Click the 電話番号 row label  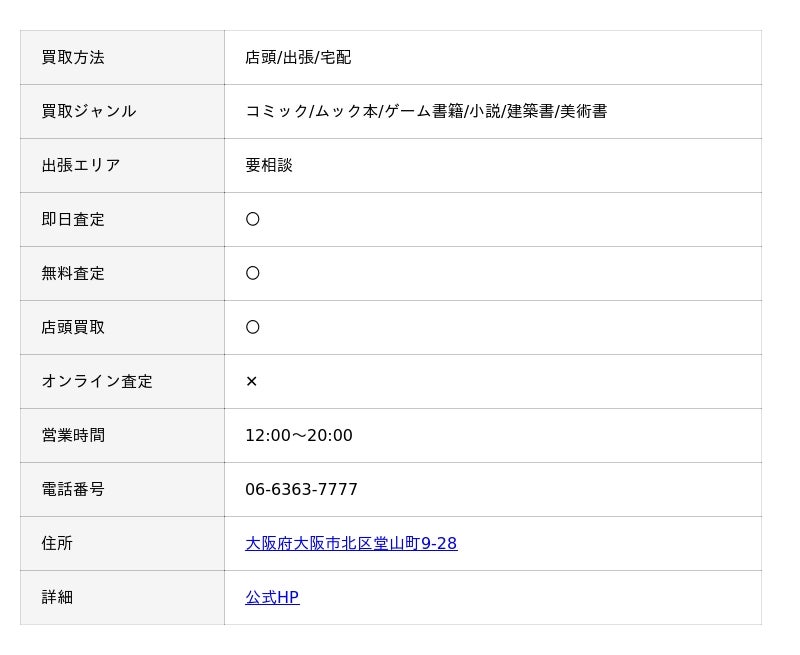point(73,489)
